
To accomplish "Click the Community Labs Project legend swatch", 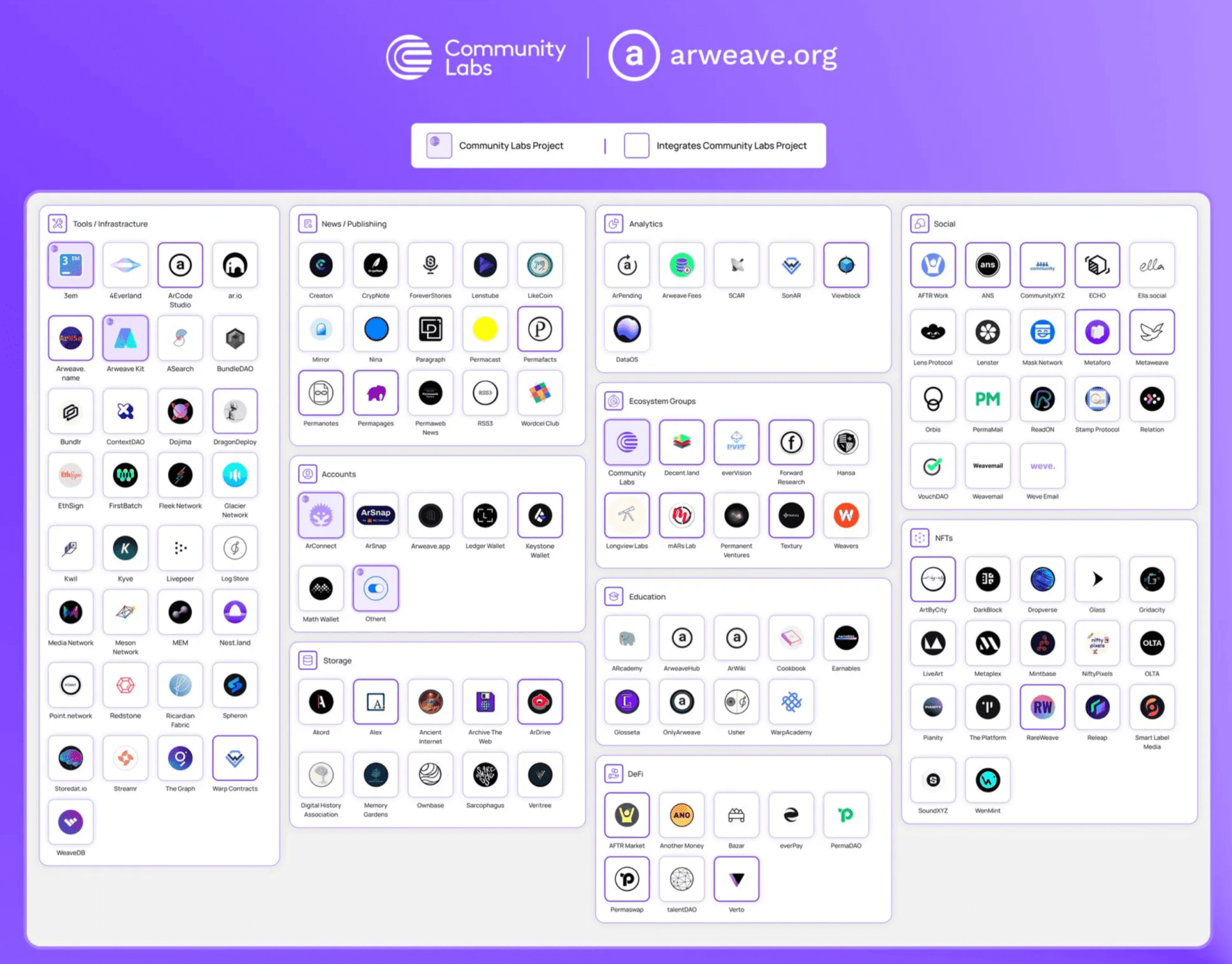I will (440, 146).
